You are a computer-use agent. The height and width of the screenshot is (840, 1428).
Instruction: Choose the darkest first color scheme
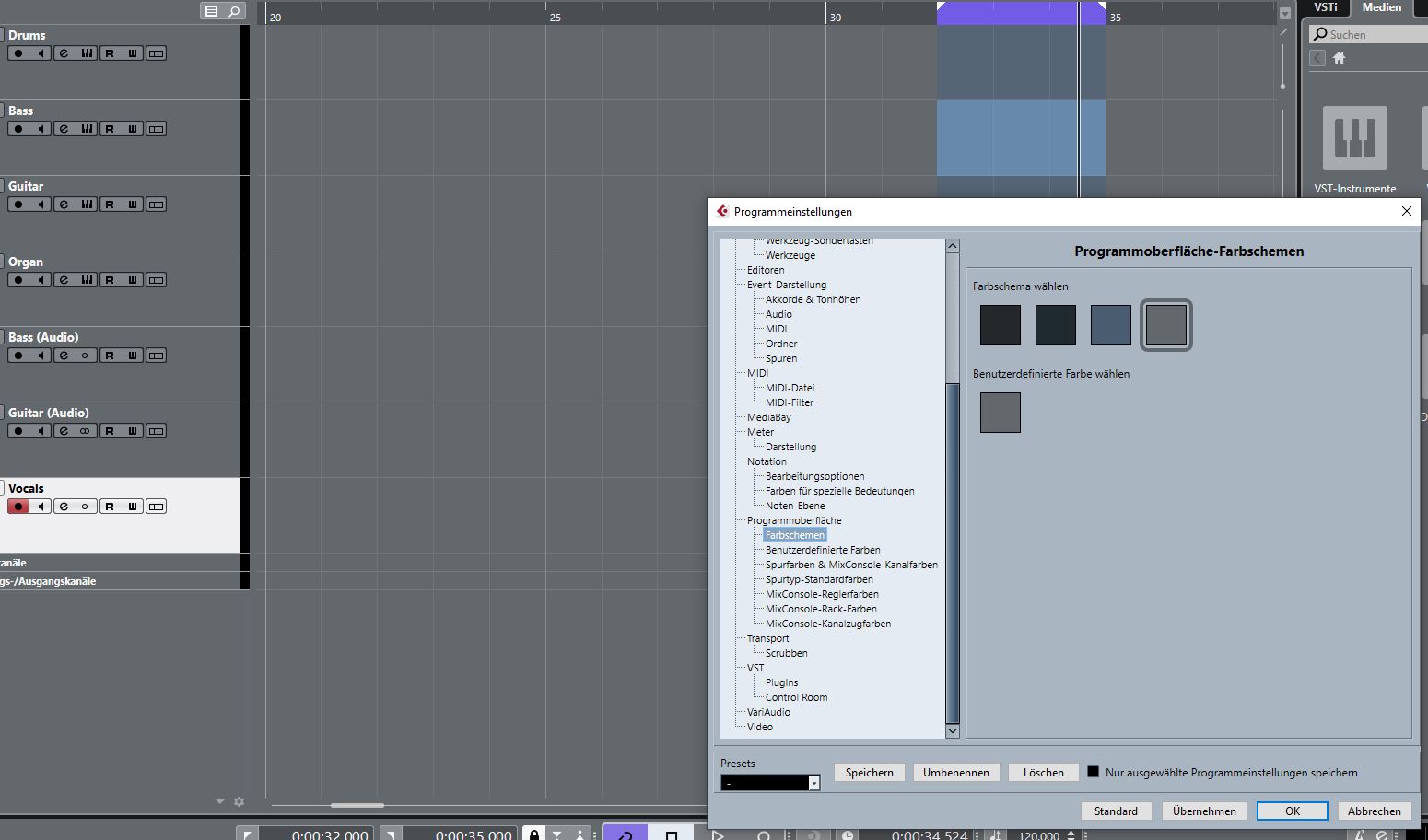1001,325
